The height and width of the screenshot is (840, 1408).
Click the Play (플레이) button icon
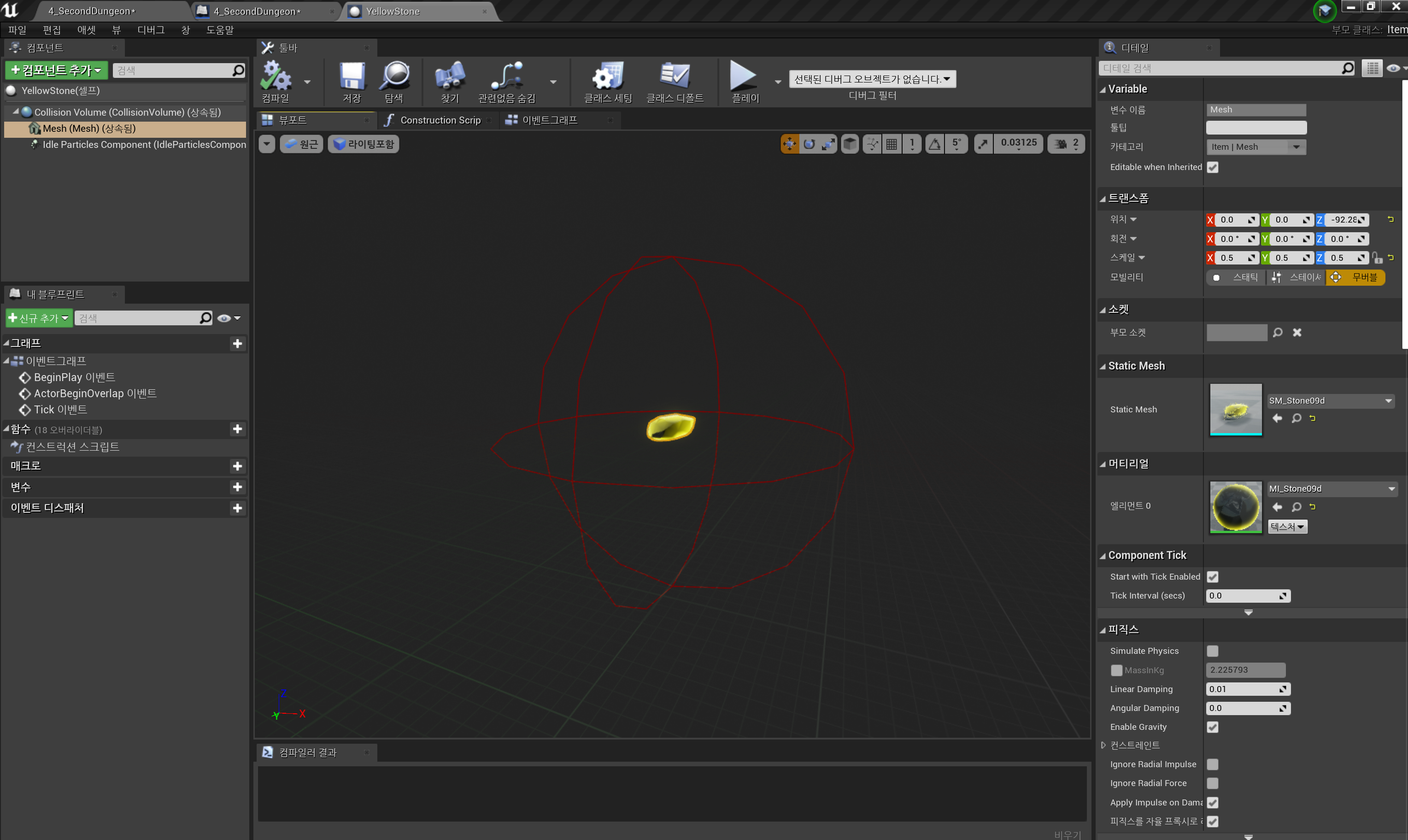(x=744, y=76)
